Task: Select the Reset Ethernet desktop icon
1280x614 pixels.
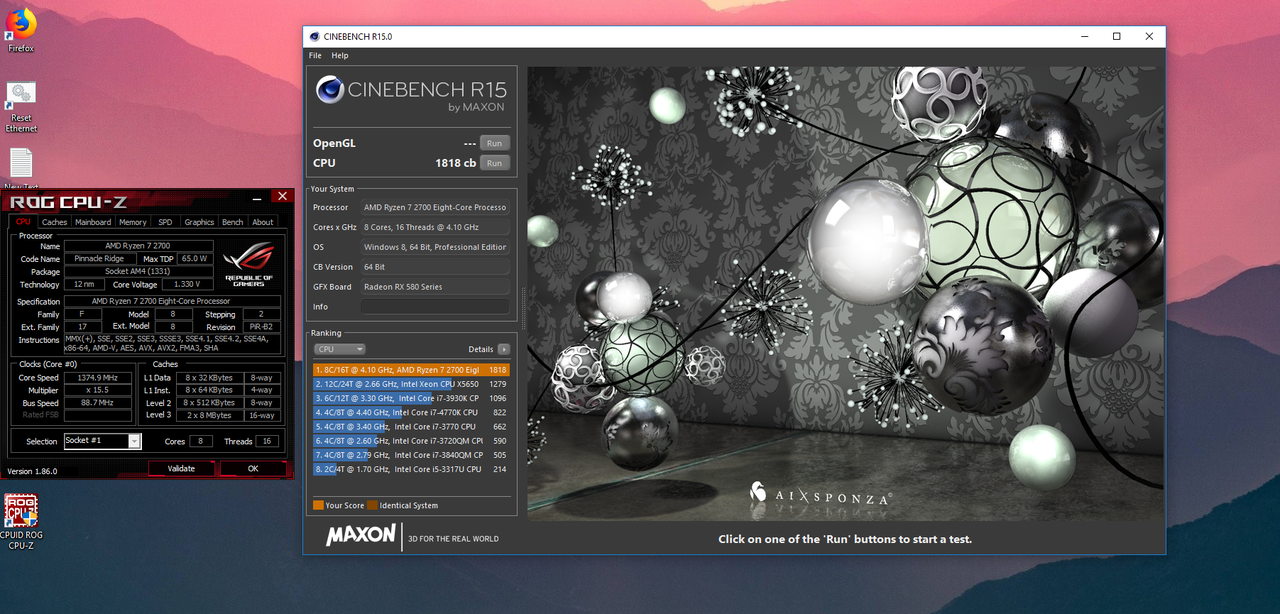Action: pos(21,107)
